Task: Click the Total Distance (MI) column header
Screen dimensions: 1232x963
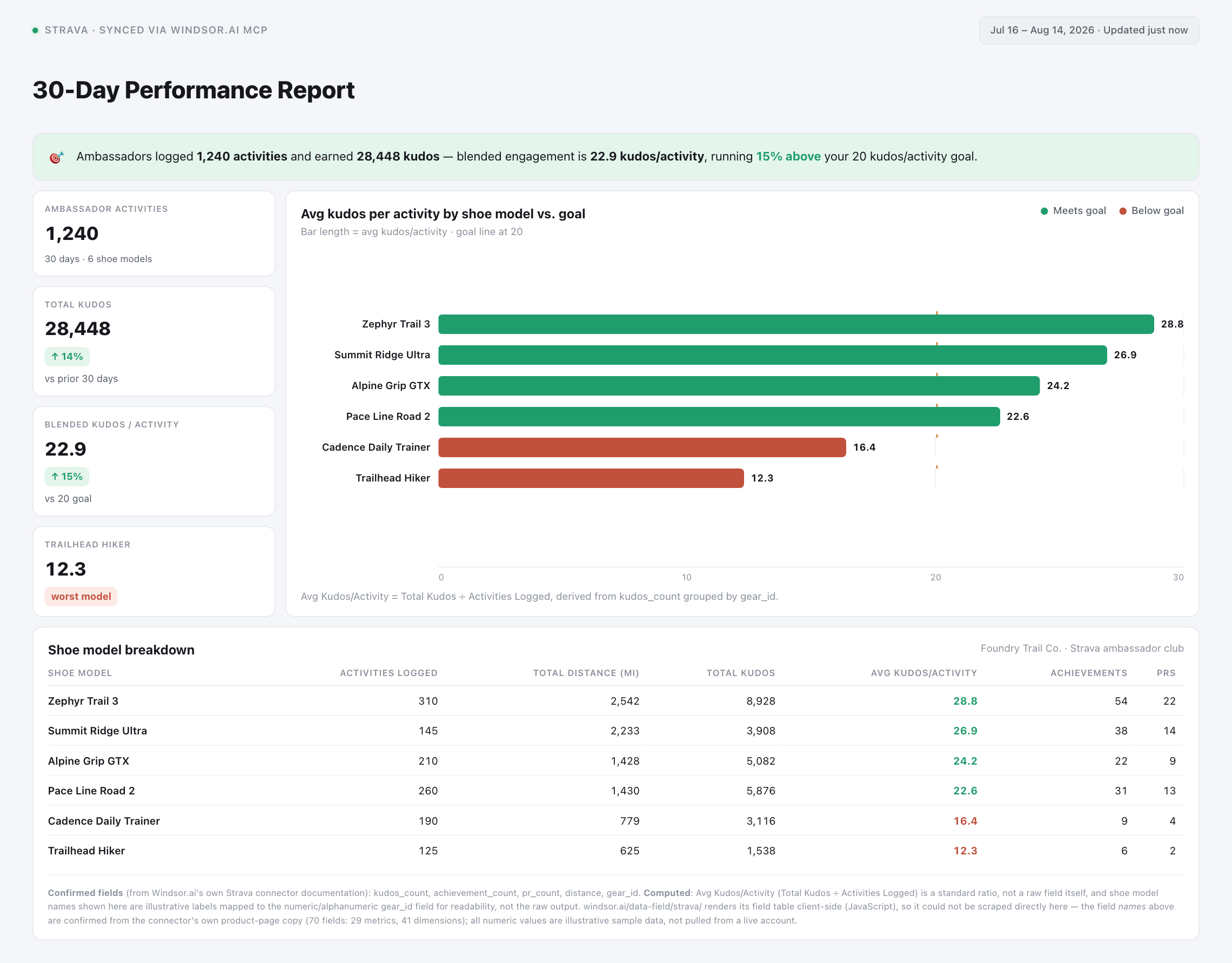Action: [x=586, y=673]
